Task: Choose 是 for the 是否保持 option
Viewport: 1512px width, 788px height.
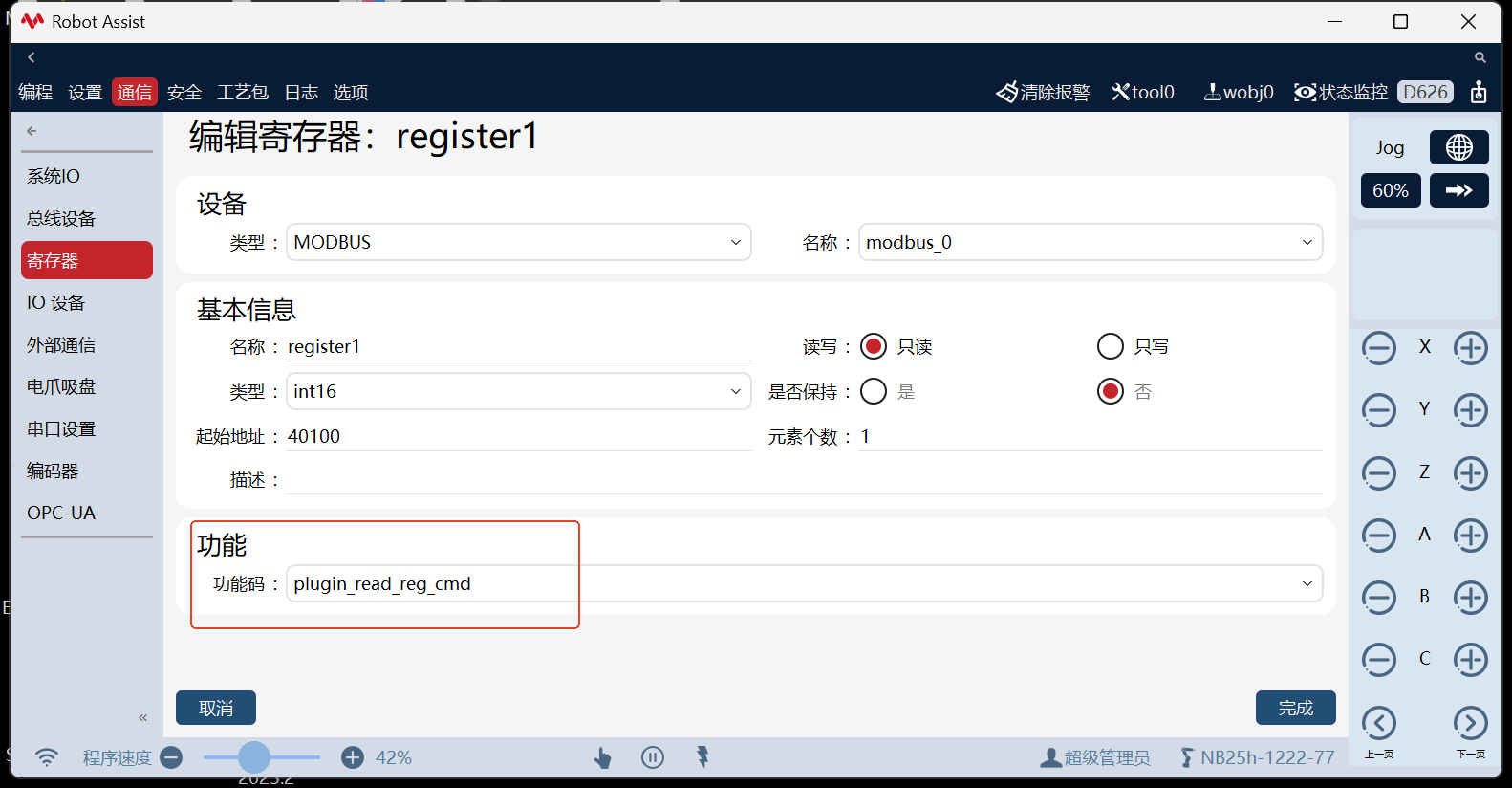Action: [x=874, y=391]
